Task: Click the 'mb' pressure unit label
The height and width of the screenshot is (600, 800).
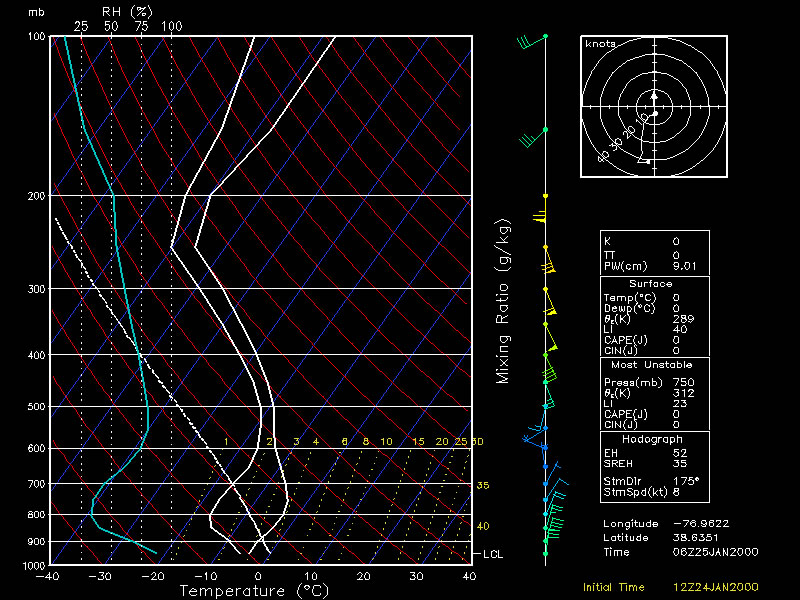Action: [x=36, y=12]
